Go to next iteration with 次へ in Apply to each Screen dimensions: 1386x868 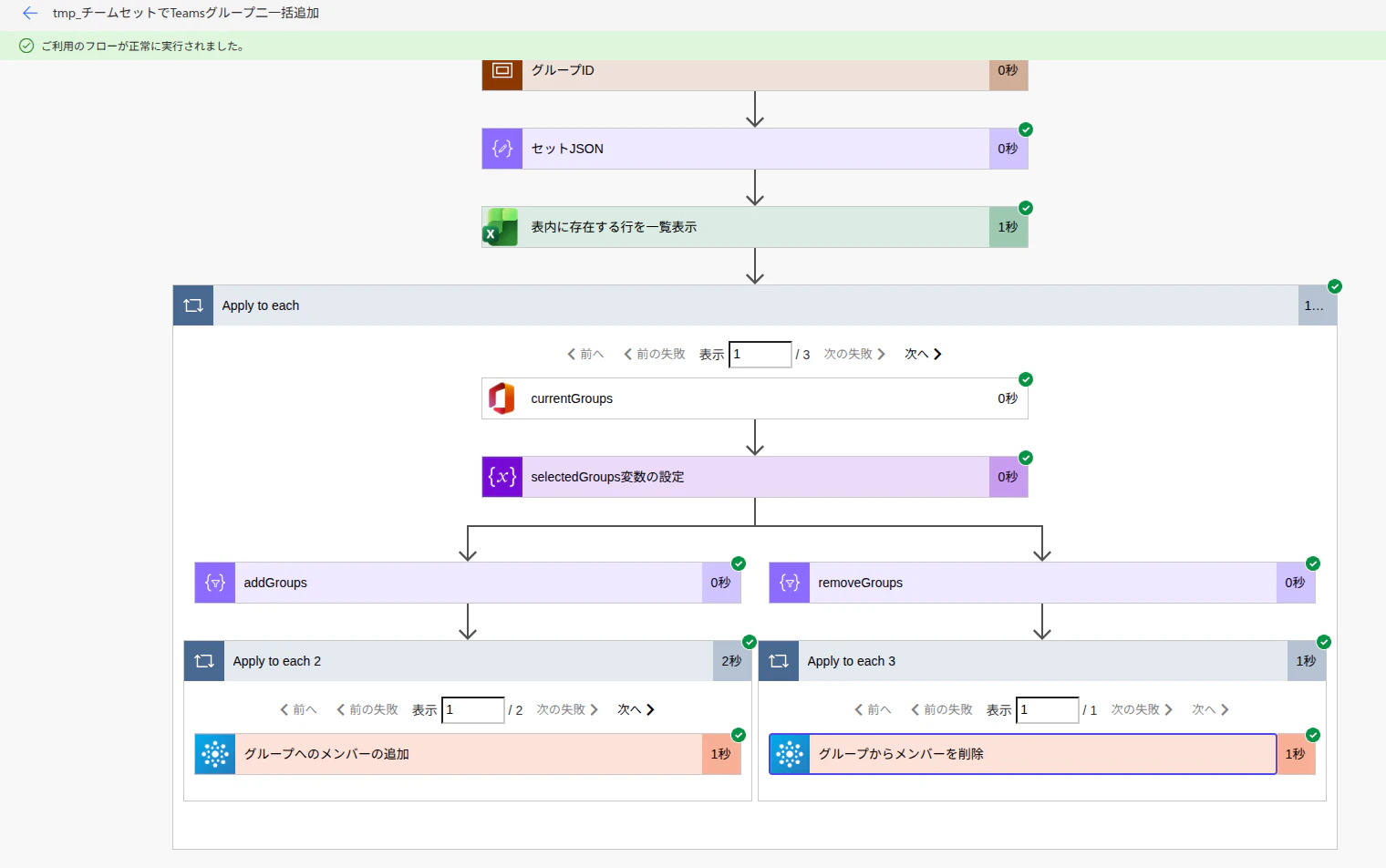click(923, 354)
